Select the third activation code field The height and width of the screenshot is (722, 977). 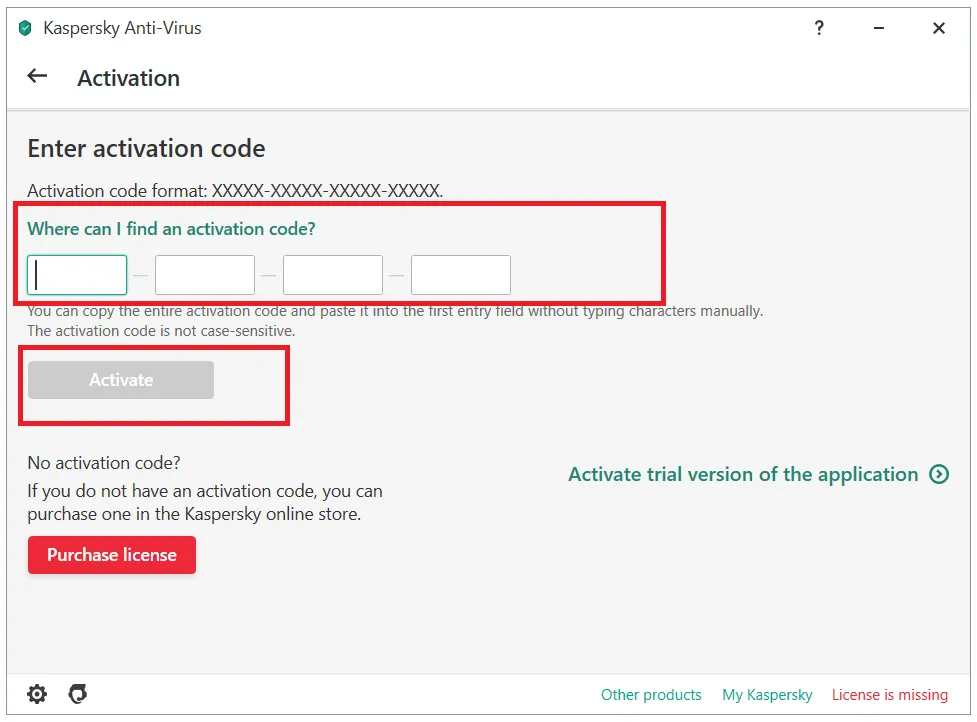click(333, 275)
